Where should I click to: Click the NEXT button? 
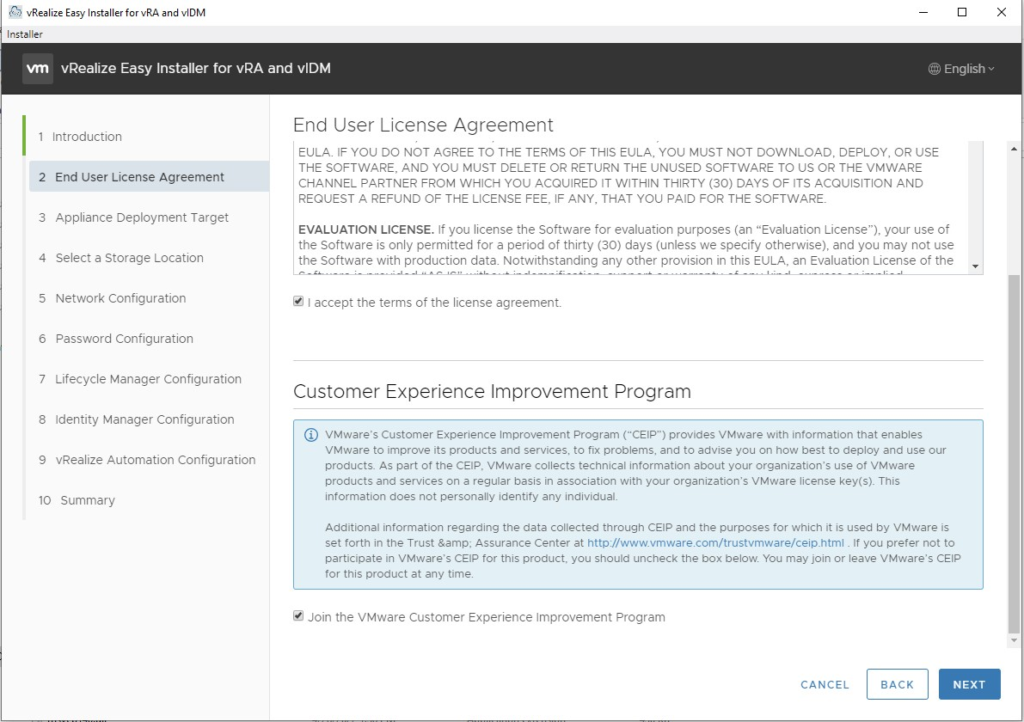[x=969, y=684]
